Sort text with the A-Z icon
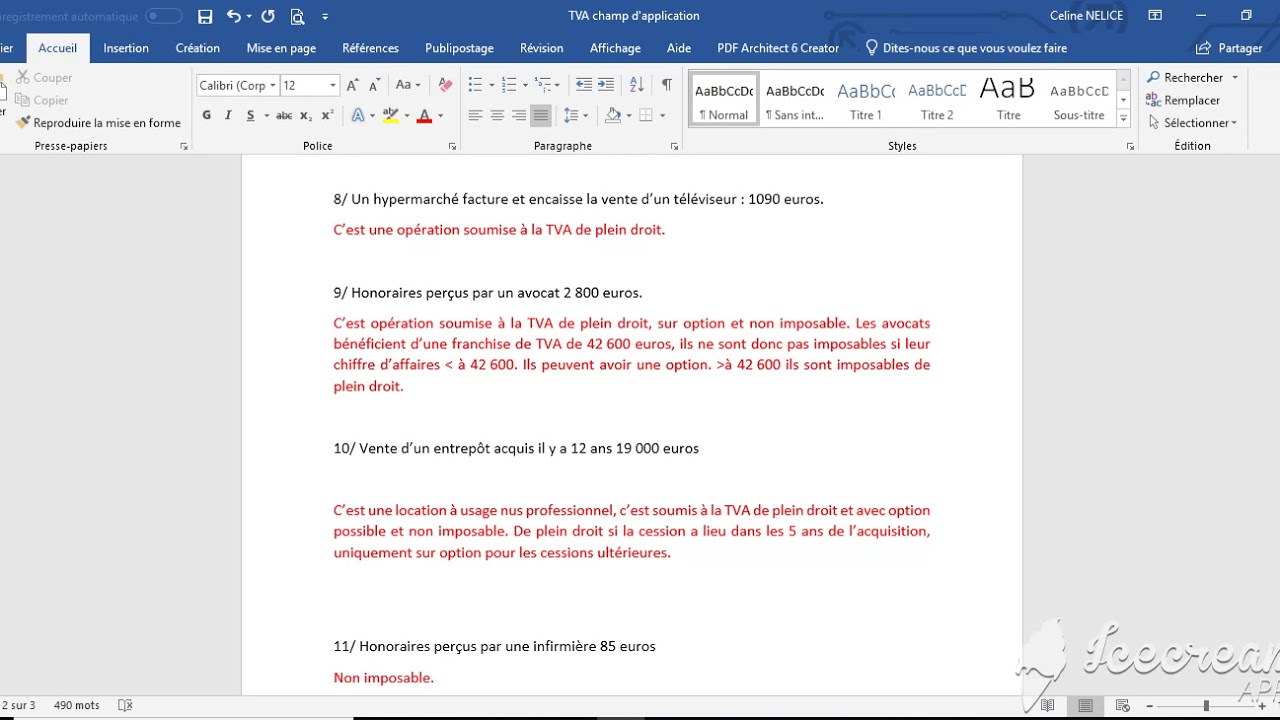Viewport: 1280px width, 720px height. tap(637, 86)
